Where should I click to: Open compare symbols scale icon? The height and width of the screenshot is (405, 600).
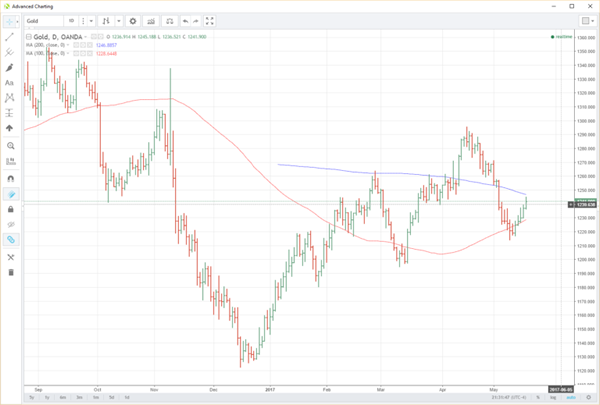[170, 21]
